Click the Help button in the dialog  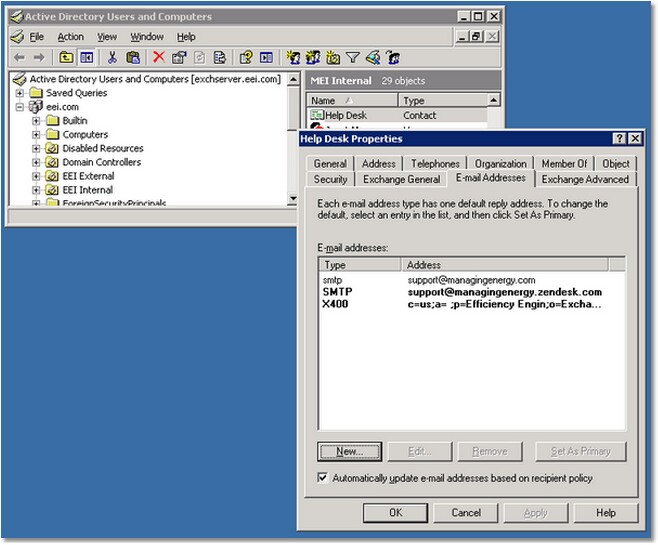[x=606, y=513]
